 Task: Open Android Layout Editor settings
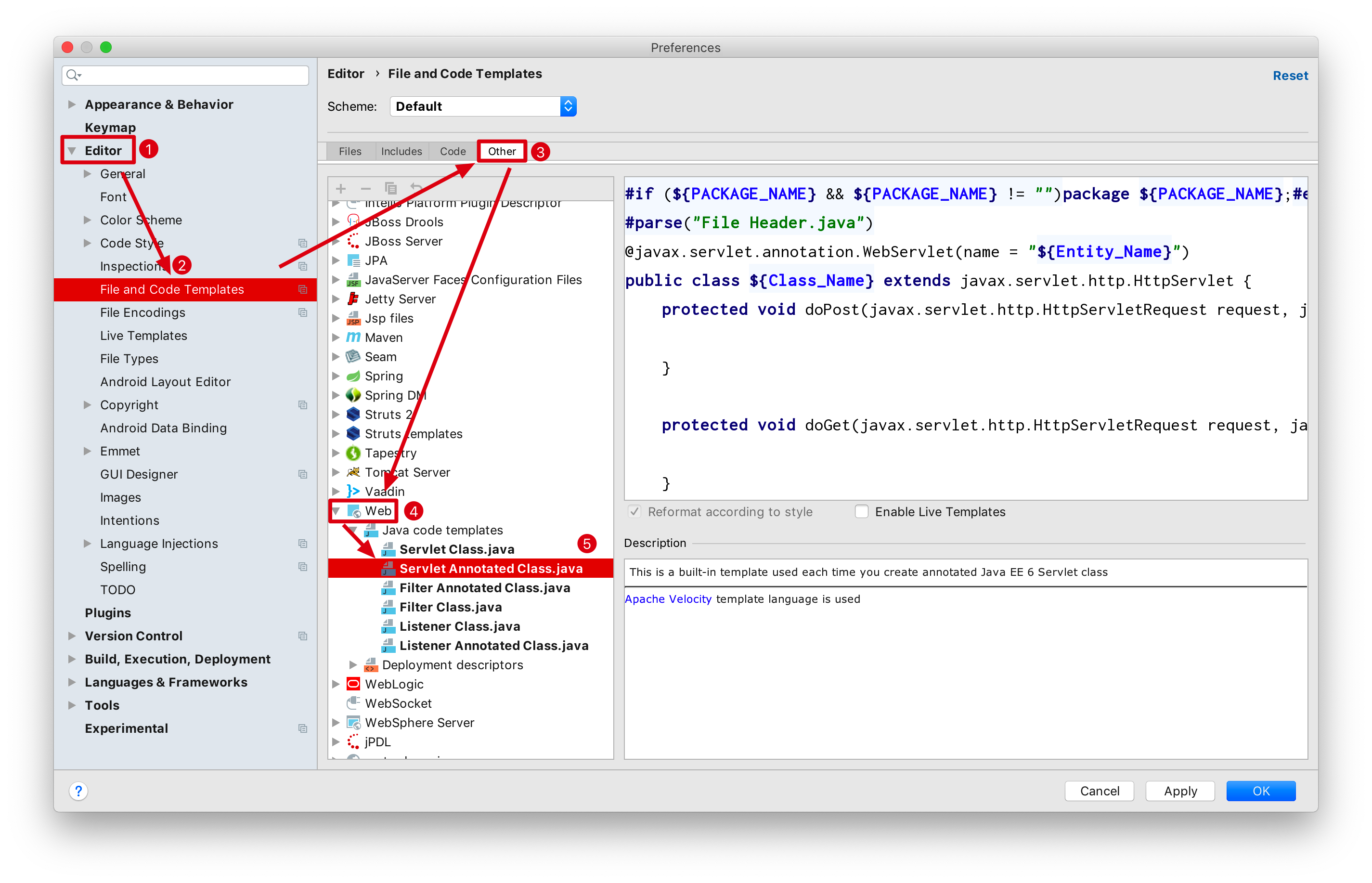coord(165,382)
